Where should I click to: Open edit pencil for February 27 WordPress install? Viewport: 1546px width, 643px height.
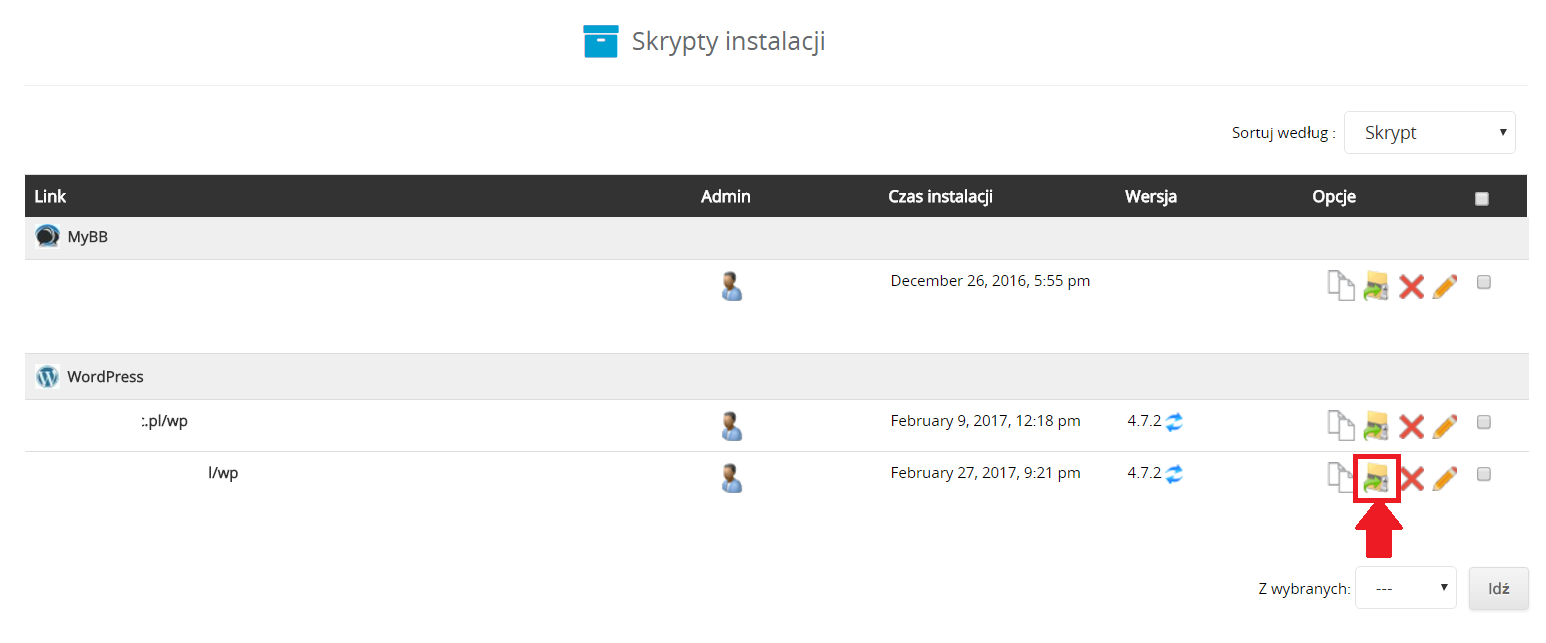pos(1445,478)
